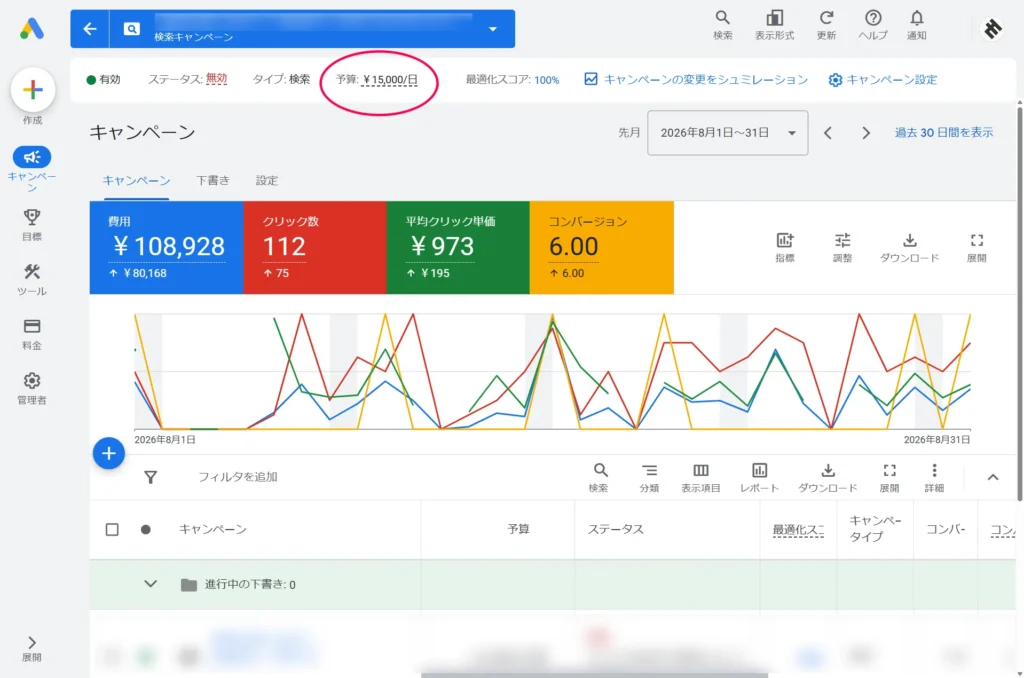Open キャンペーンの変更をシミュレーション link

click(x=696, y=80)
